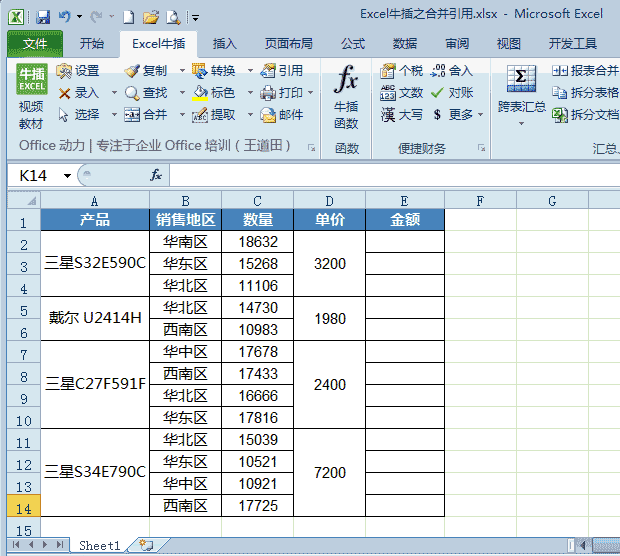Click the 录入 red X icon

pos(64,93)
